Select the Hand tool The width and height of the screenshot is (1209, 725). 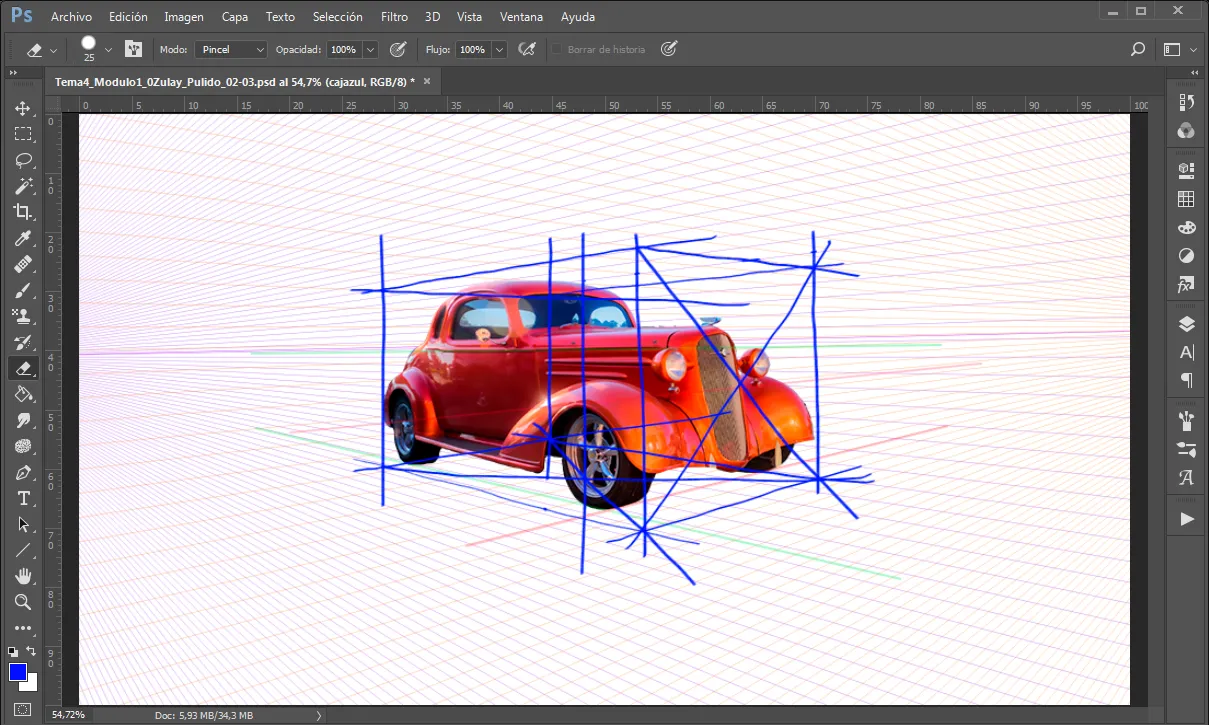tap(23, 576)
